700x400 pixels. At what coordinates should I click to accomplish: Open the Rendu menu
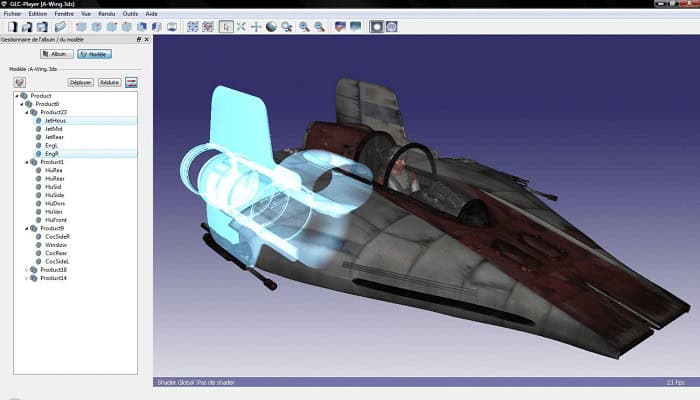[x=107, y=14]
